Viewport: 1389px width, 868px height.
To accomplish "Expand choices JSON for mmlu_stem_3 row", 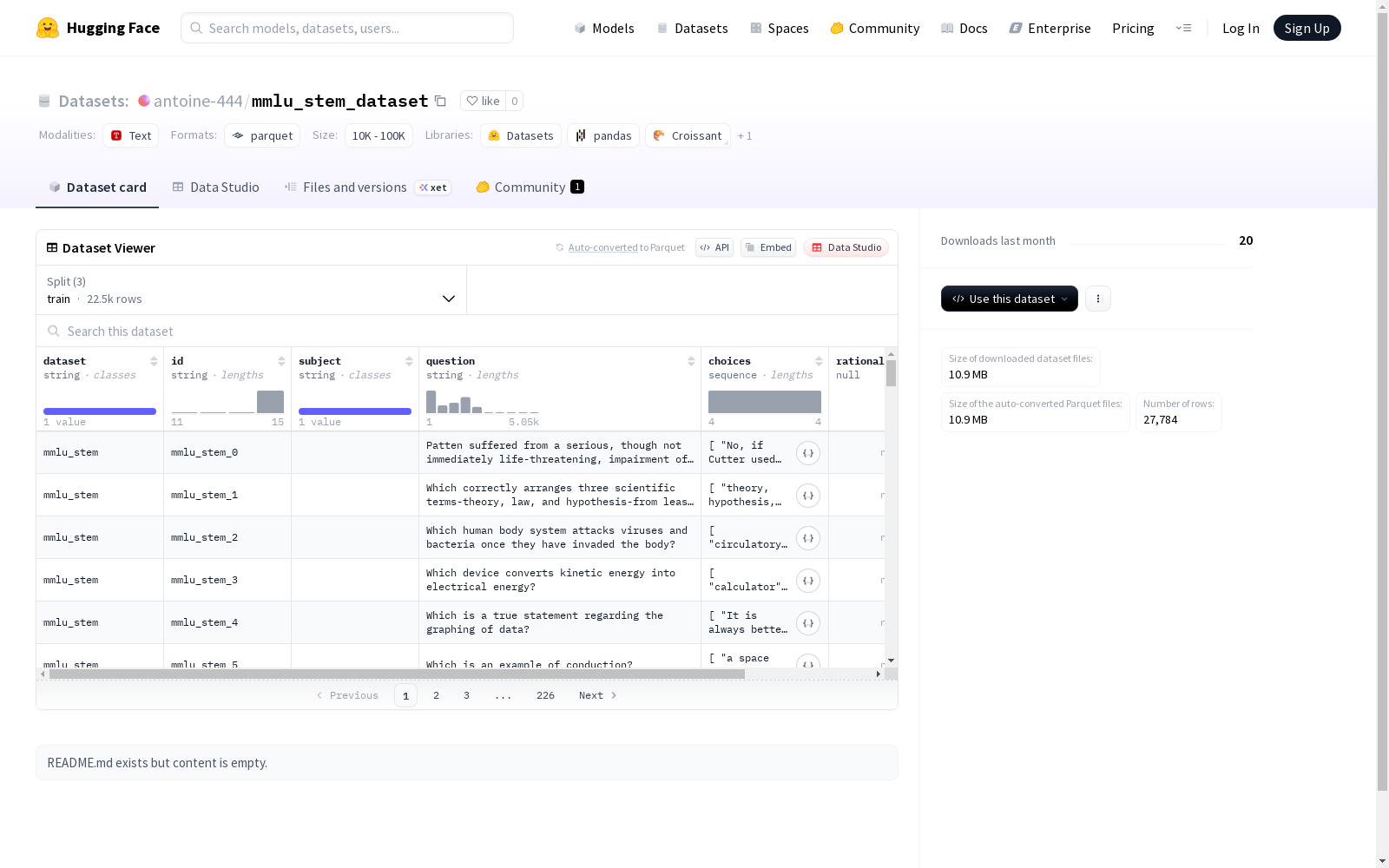I will coord(808,581).
